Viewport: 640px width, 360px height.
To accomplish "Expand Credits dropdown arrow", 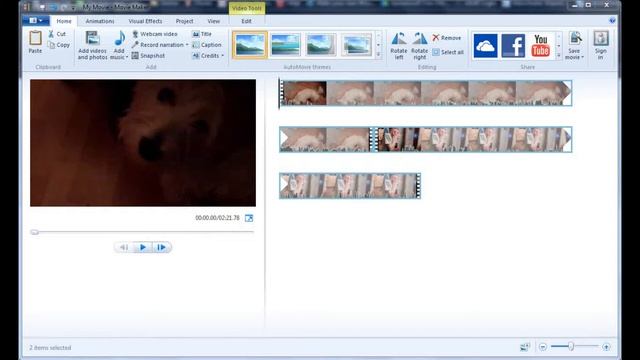I will pos(223,56).
